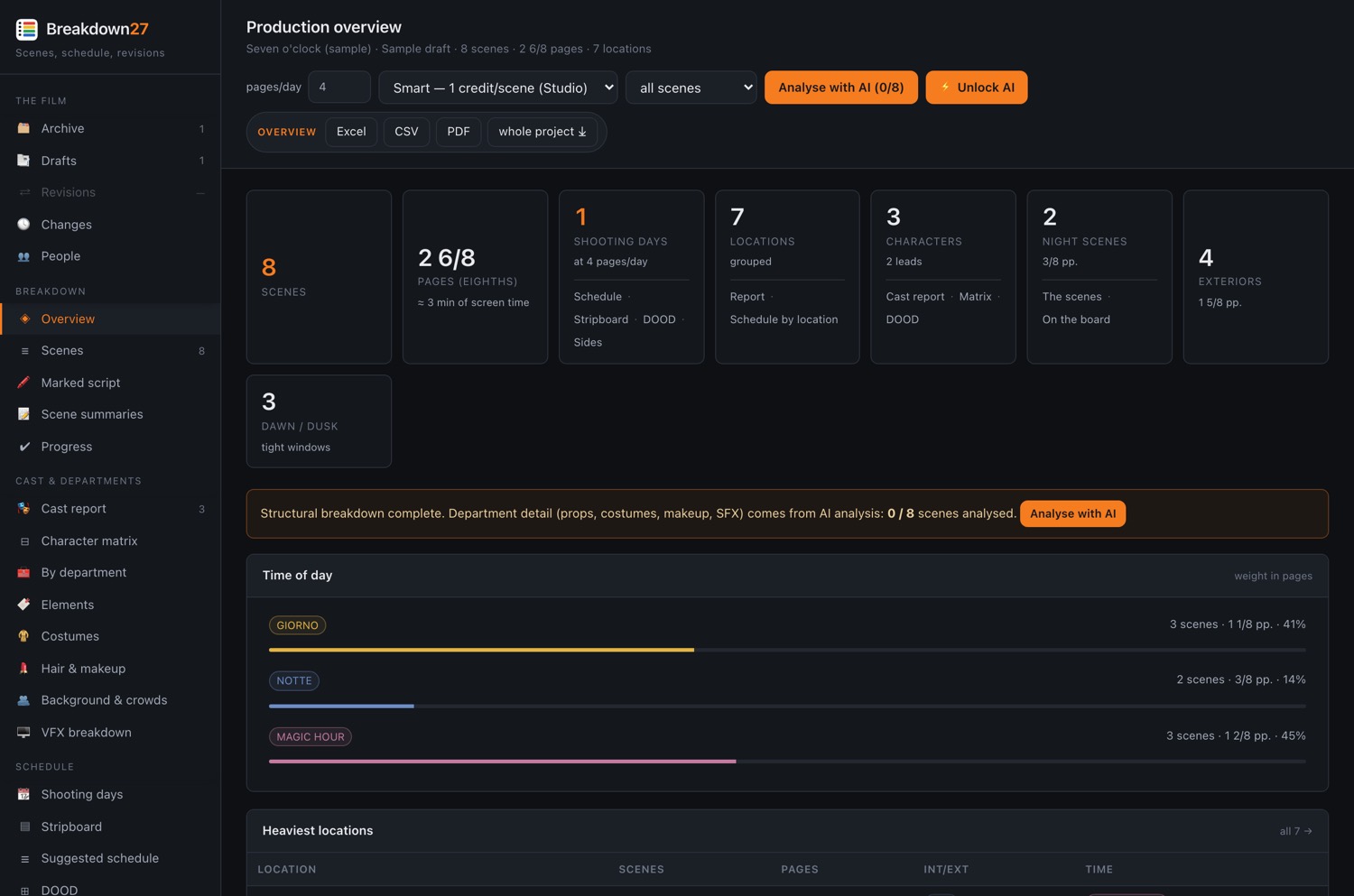1354x896 pixels.
Task: Export overview as PDF
Action: pyautogui.click(x=459, y=132)
